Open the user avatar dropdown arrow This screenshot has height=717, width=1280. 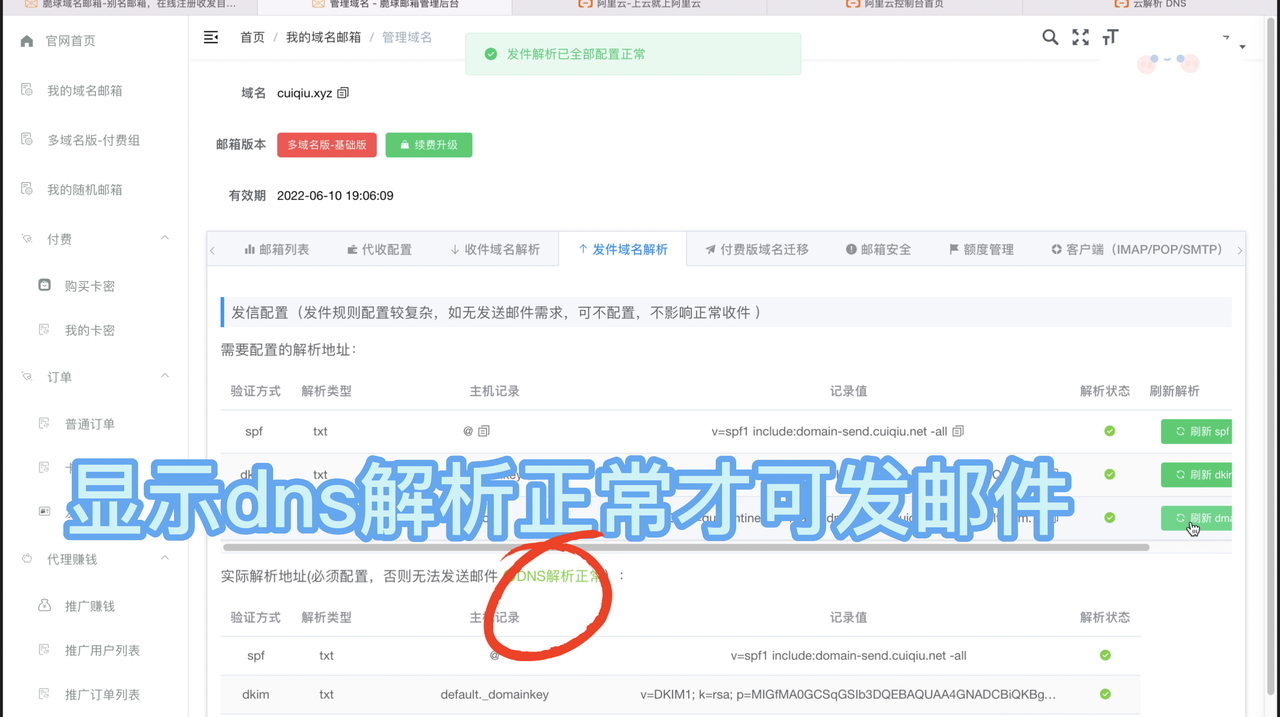coord(1242,47)
